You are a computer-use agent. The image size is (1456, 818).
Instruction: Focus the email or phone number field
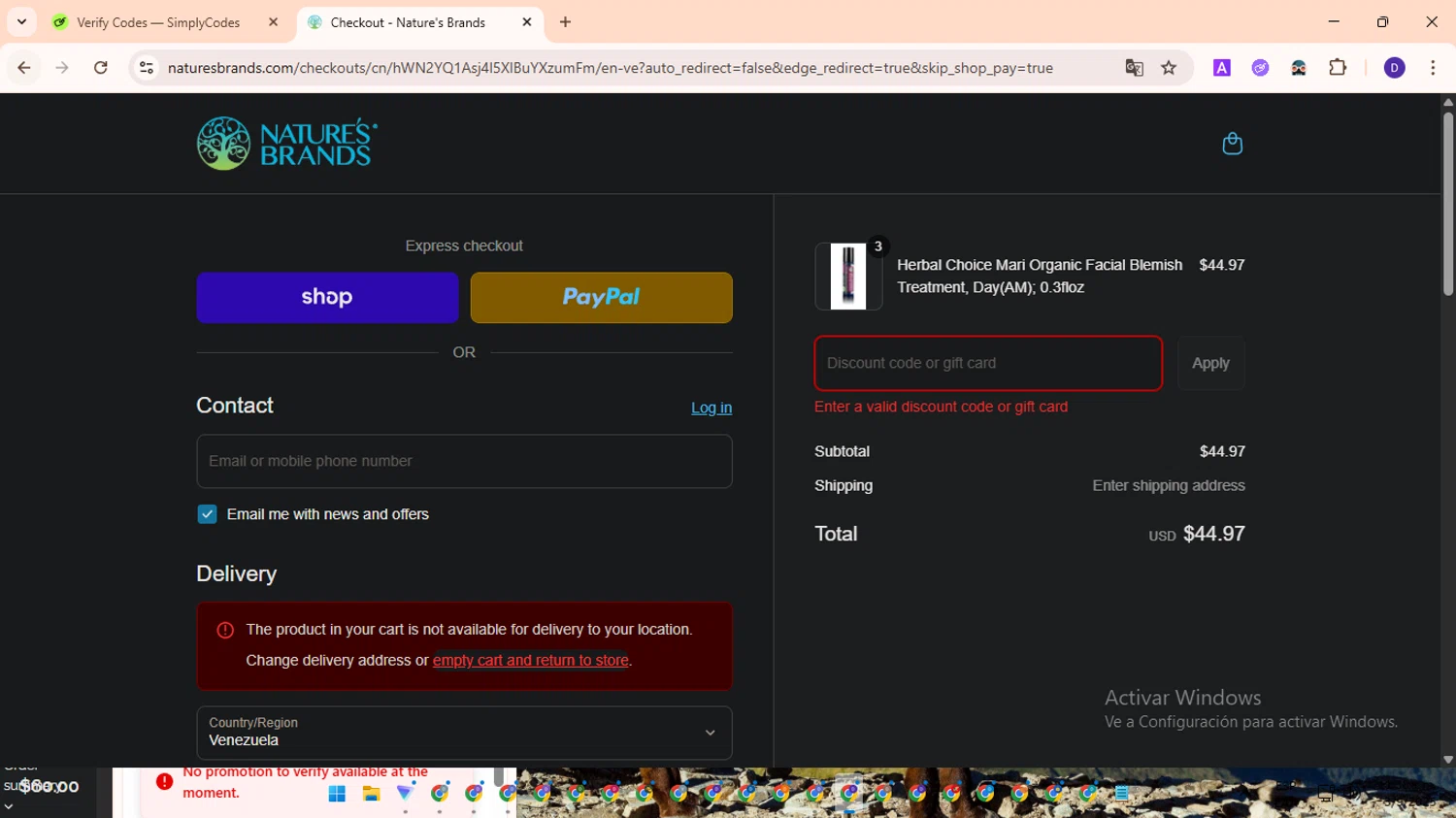click(464, 461)
